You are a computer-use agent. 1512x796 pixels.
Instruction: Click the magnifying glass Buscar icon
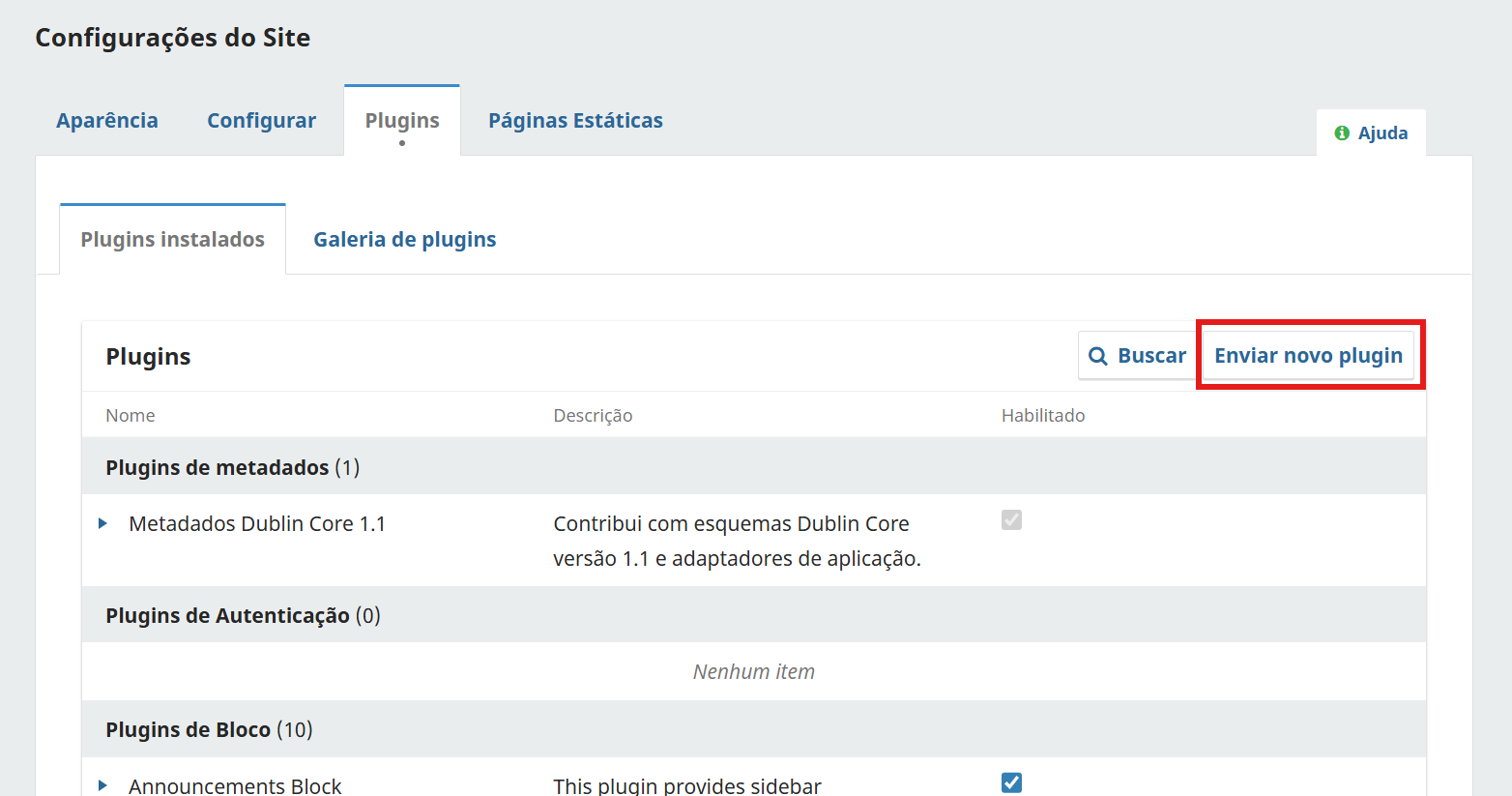tap(1098, 356)
